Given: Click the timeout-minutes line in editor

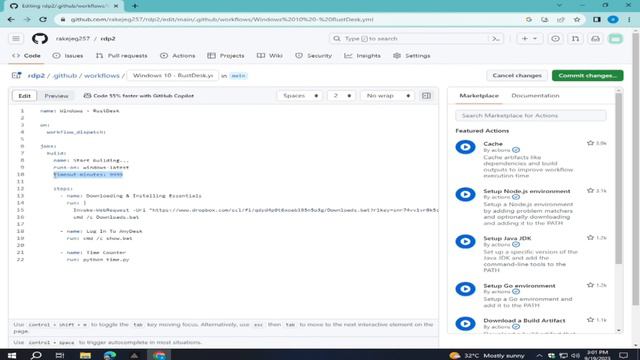Looking at the screenshot, I should coord(88,174).
